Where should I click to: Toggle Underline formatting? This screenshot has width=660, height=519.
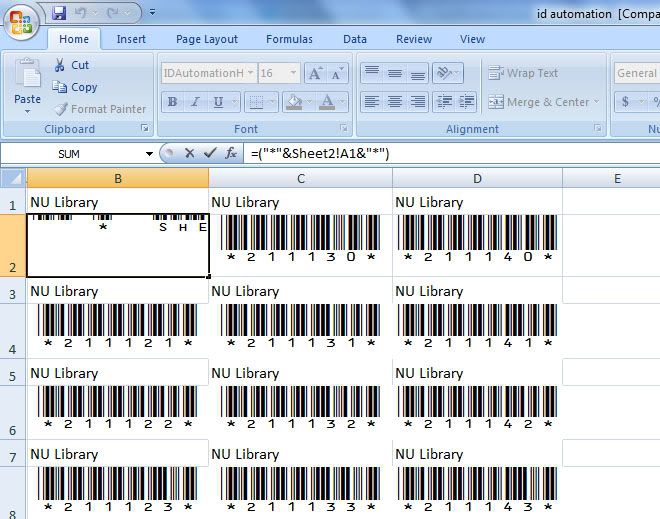[218, 102]
